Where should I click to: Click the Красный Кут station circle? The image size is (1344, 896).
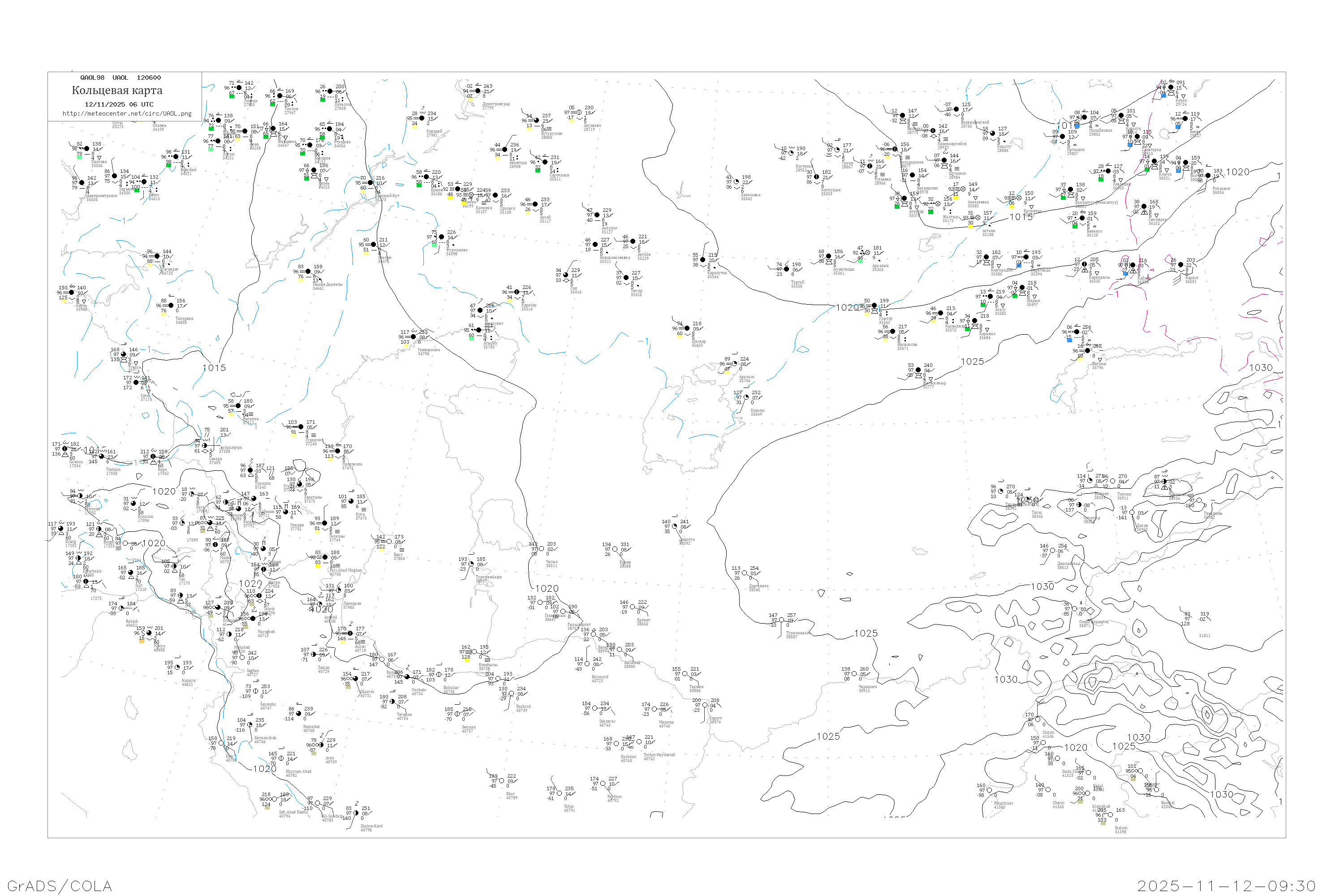[x=370, y=183]
